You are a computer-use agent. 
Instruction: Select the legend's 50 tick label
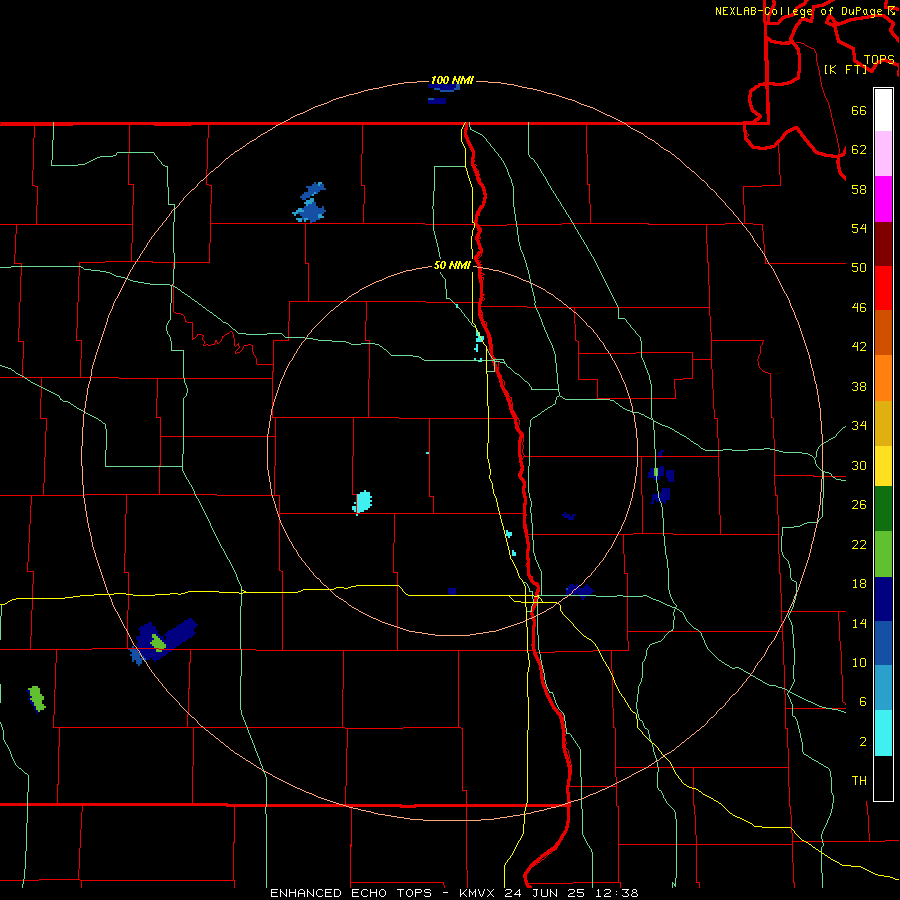click(x=859, y=267)
